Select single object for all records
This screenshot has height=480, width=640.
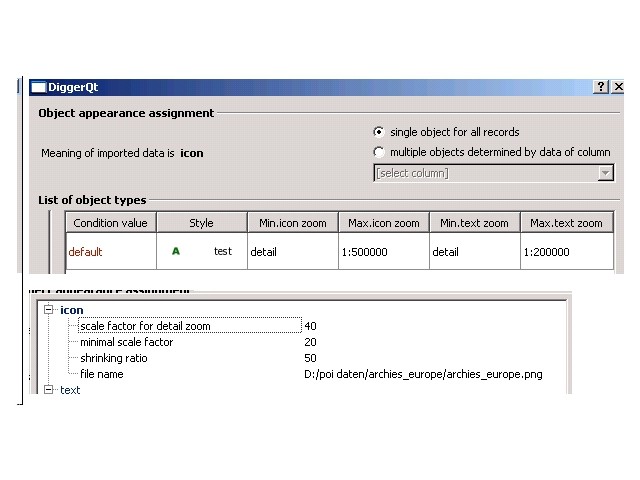[379, 132]
